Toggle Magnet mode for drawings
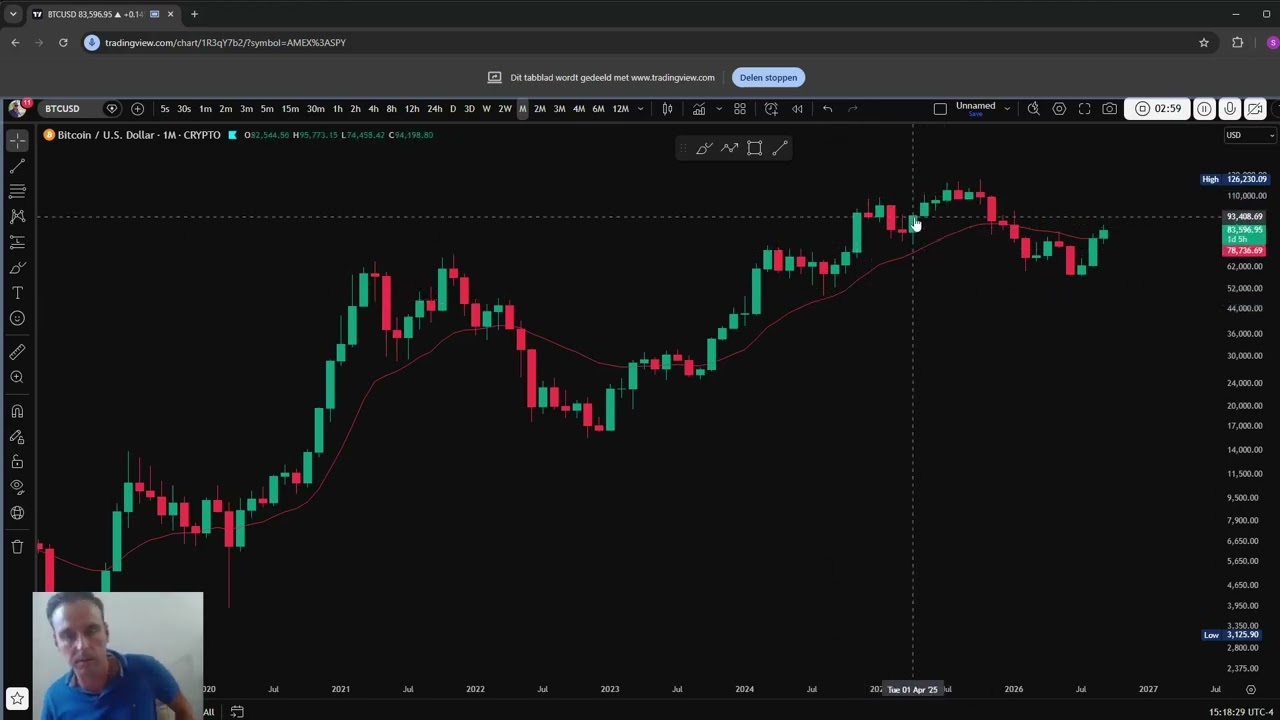 pyautogui.click(x=17, y=411)
